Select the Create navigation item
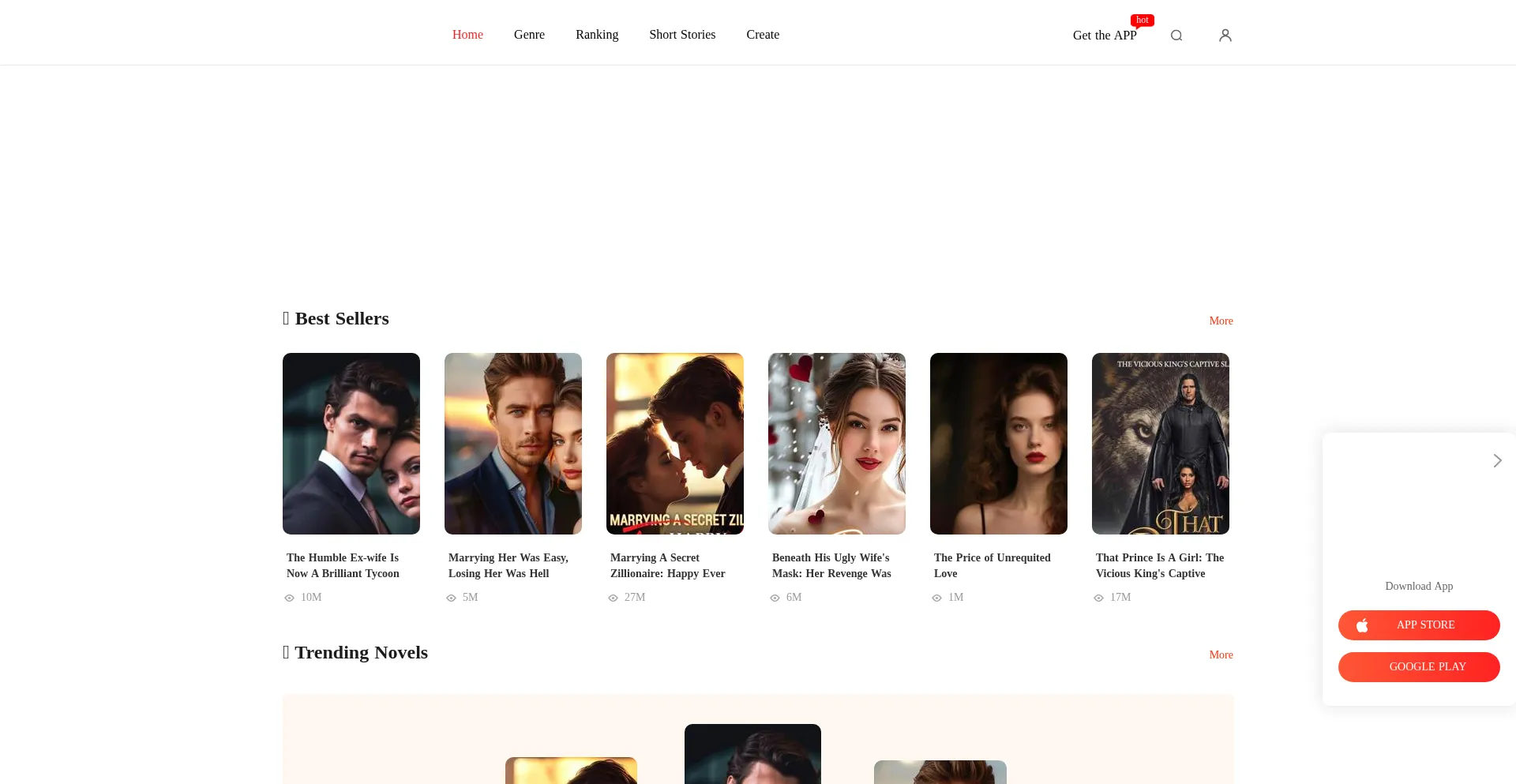 click(763, 35)
